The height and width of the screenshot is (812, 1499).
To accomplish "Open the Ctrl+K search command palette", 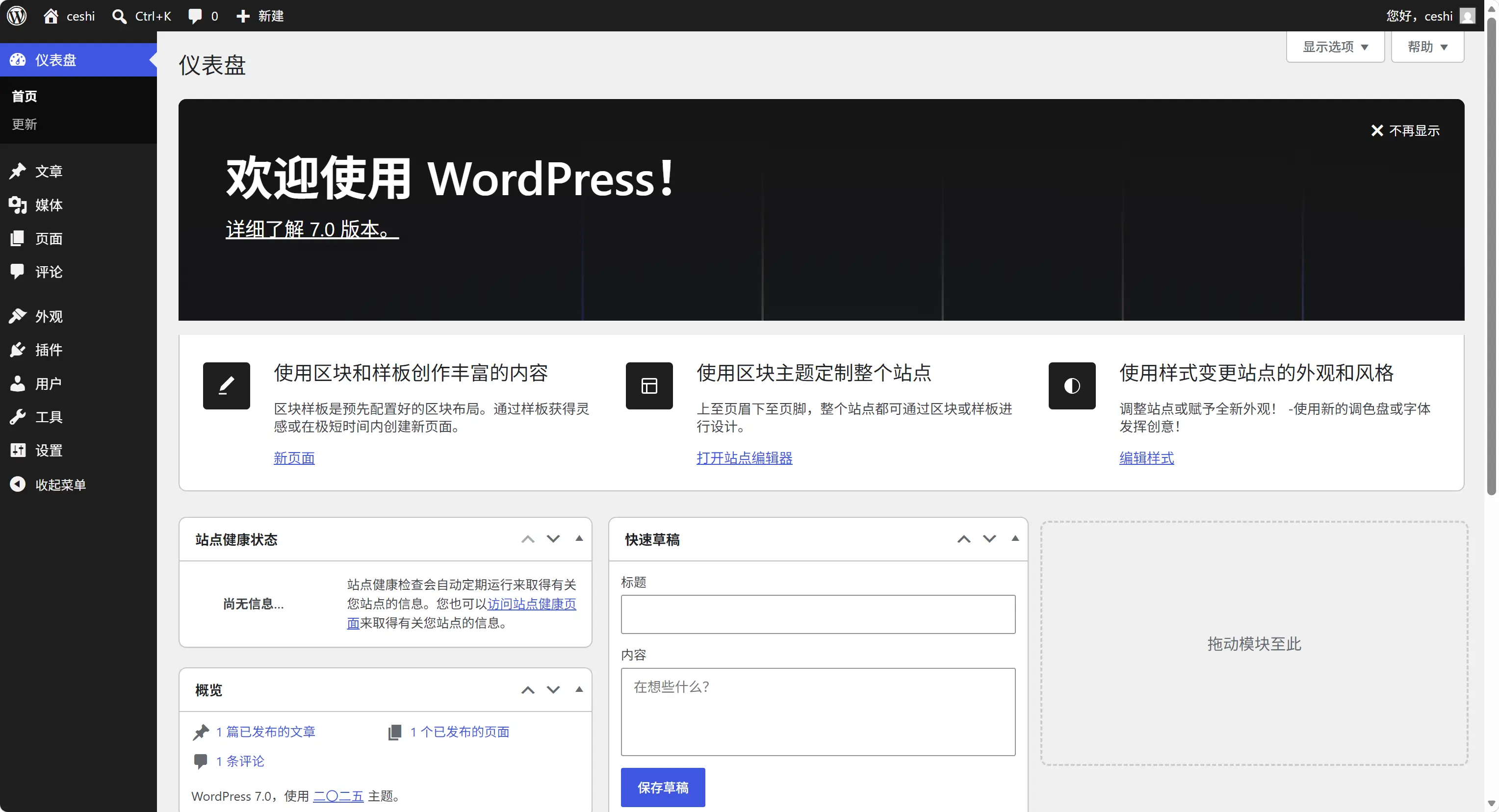I will (141, 16).
